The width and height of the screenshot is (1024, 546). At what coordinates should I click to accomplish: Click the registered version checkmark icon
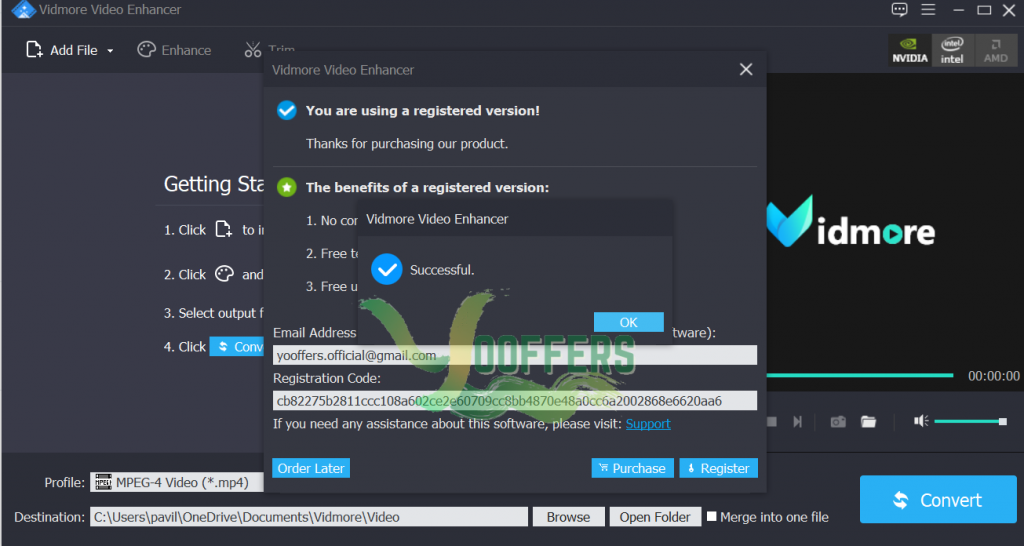tap(287, 110)
